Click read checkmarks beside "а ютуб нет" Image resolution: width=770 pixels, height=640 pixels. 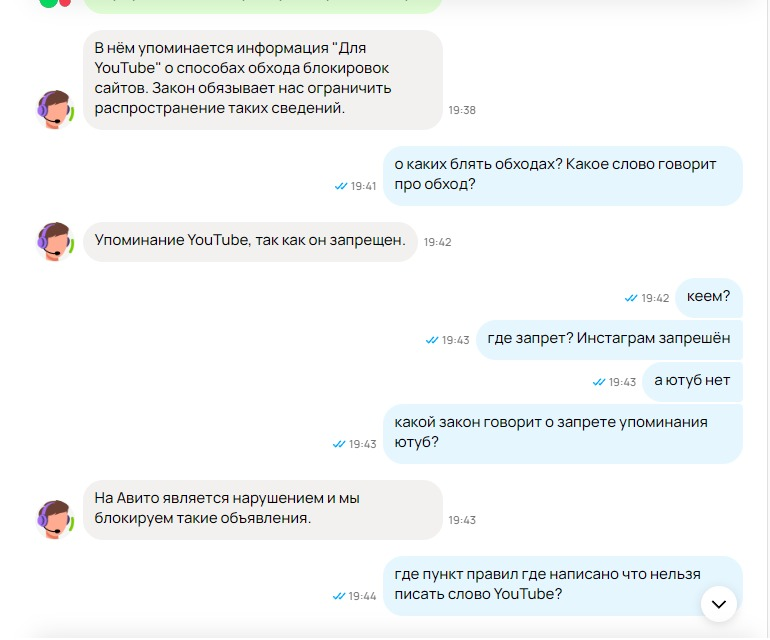(x=599, y=382)
